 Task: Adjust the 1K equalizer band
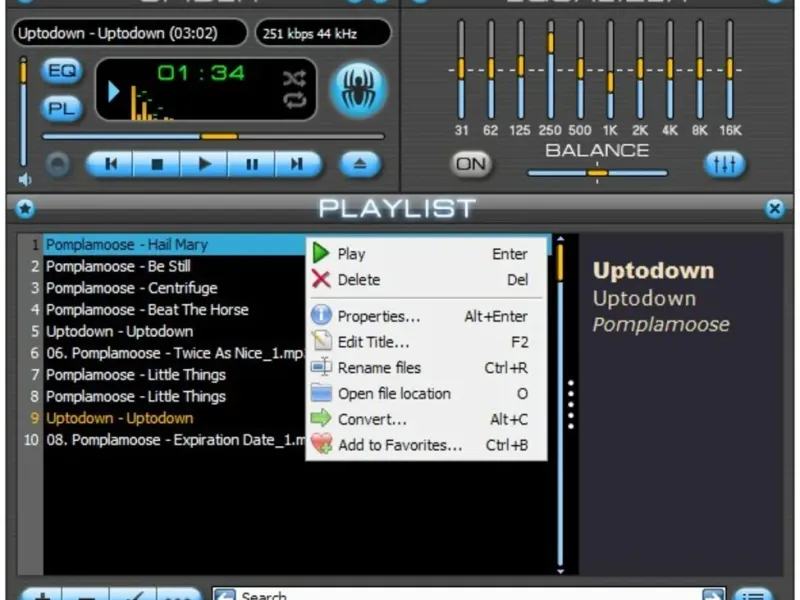tap(610, 69)
